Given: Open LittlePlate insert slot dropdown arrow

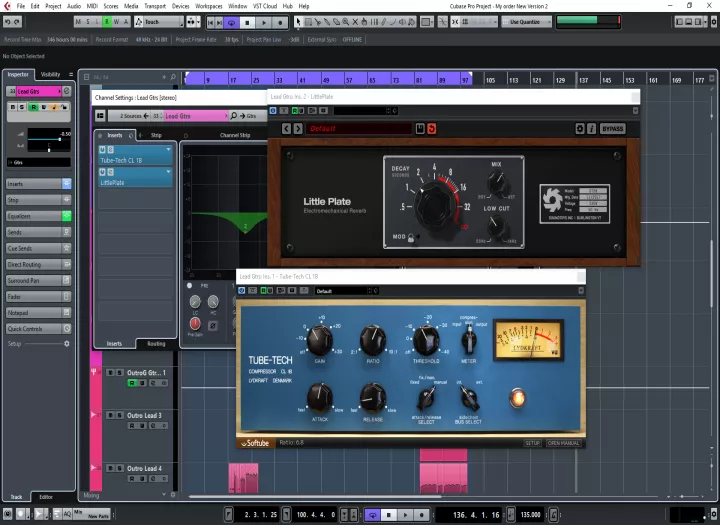Looking at the screenshot, I should point(169,172).
